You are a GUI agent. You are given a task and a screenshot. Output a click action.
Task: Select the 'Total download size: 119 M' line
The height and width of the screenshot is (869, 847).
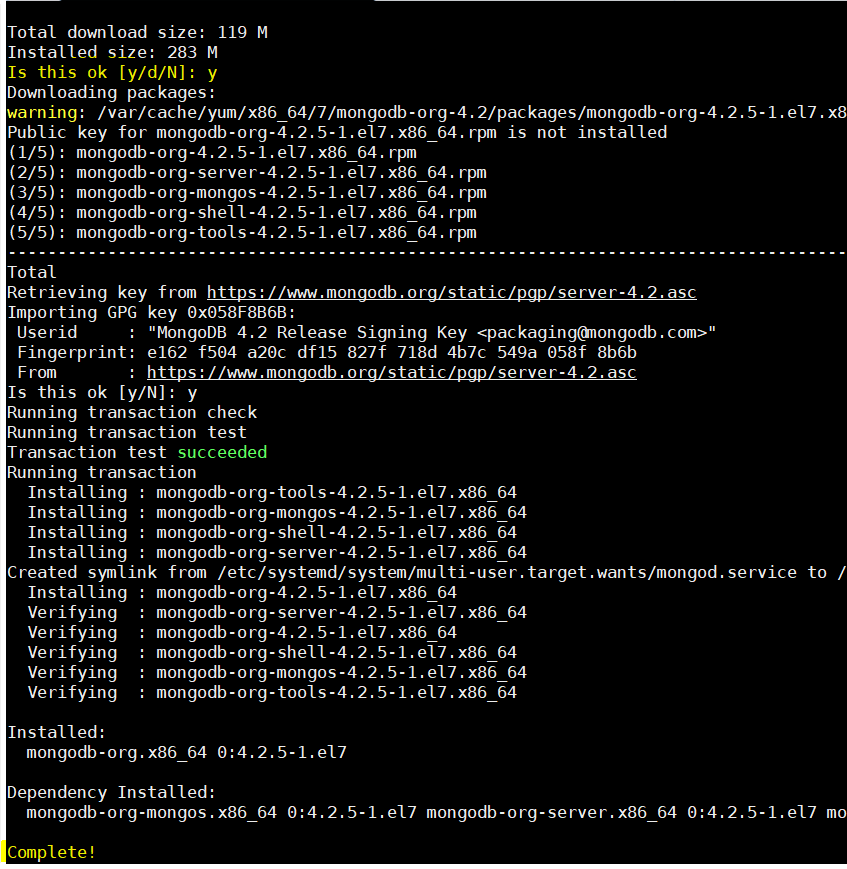click(137, 33)
